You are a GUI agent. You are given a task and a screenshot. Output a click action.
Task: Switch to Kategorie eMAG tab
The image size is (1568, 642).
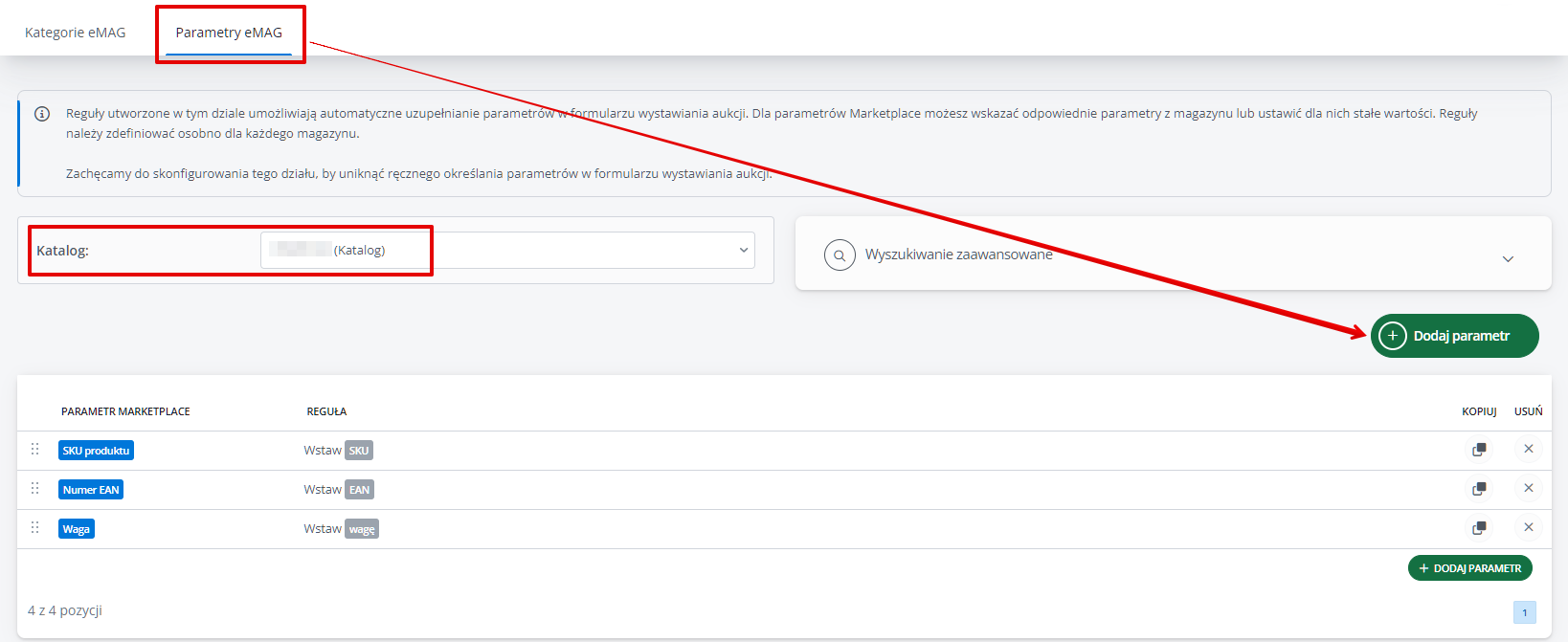pyautogui.click(x=76, y=33)
